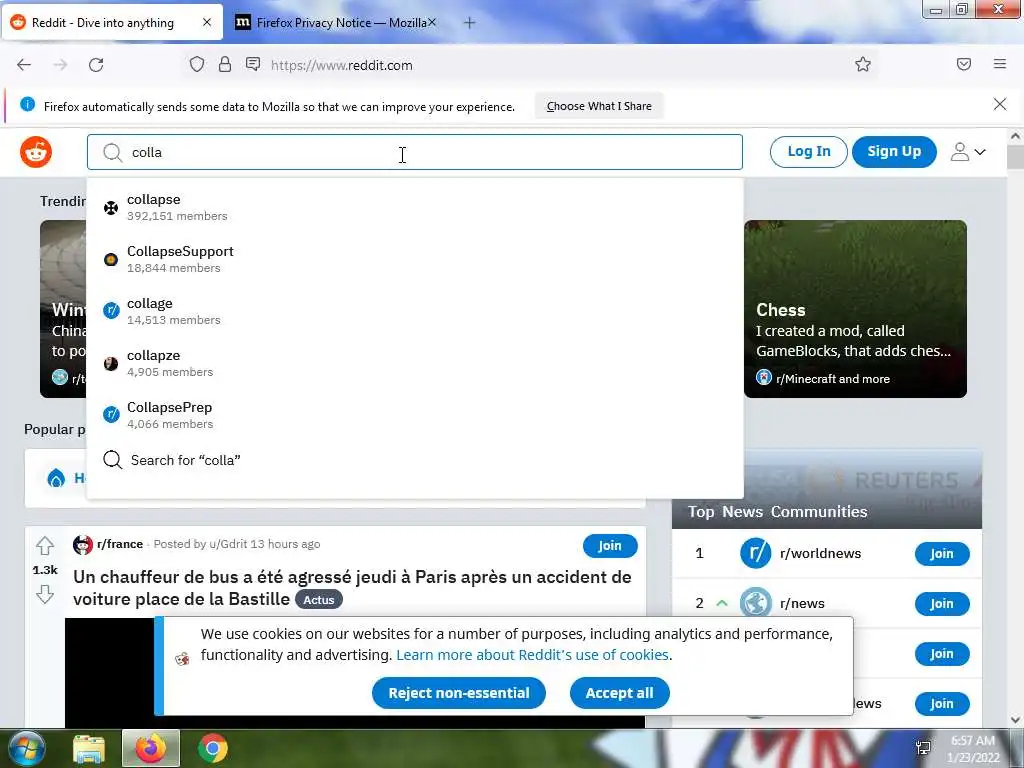This screenshot has width=1024, height=768.
Task: Open a new tab with plus icon
Action: pos(470,23)
